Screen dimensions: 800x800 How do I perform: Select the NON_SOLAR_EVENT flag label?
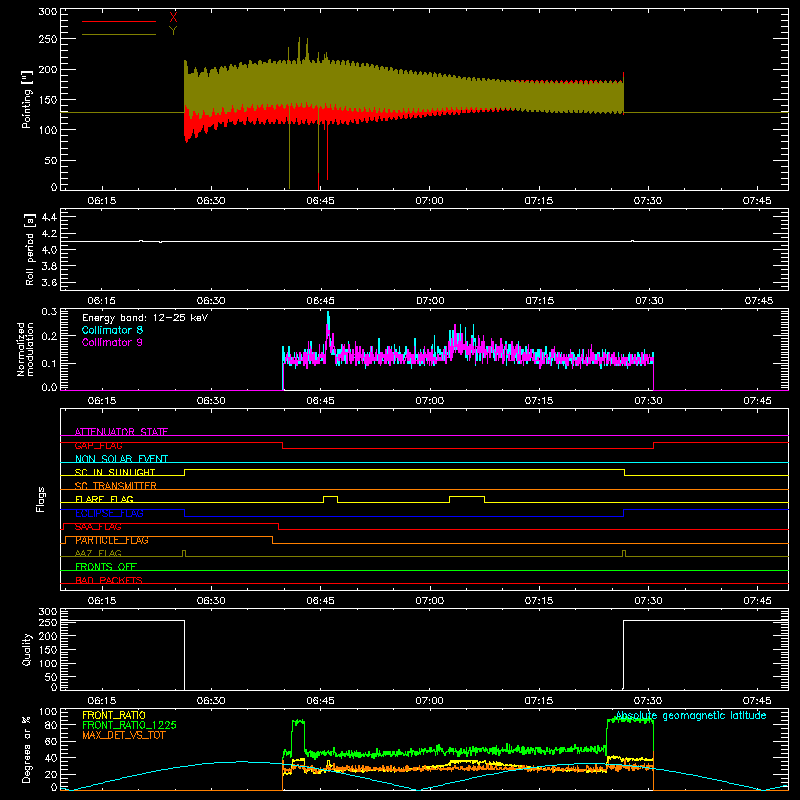point(121,459)
